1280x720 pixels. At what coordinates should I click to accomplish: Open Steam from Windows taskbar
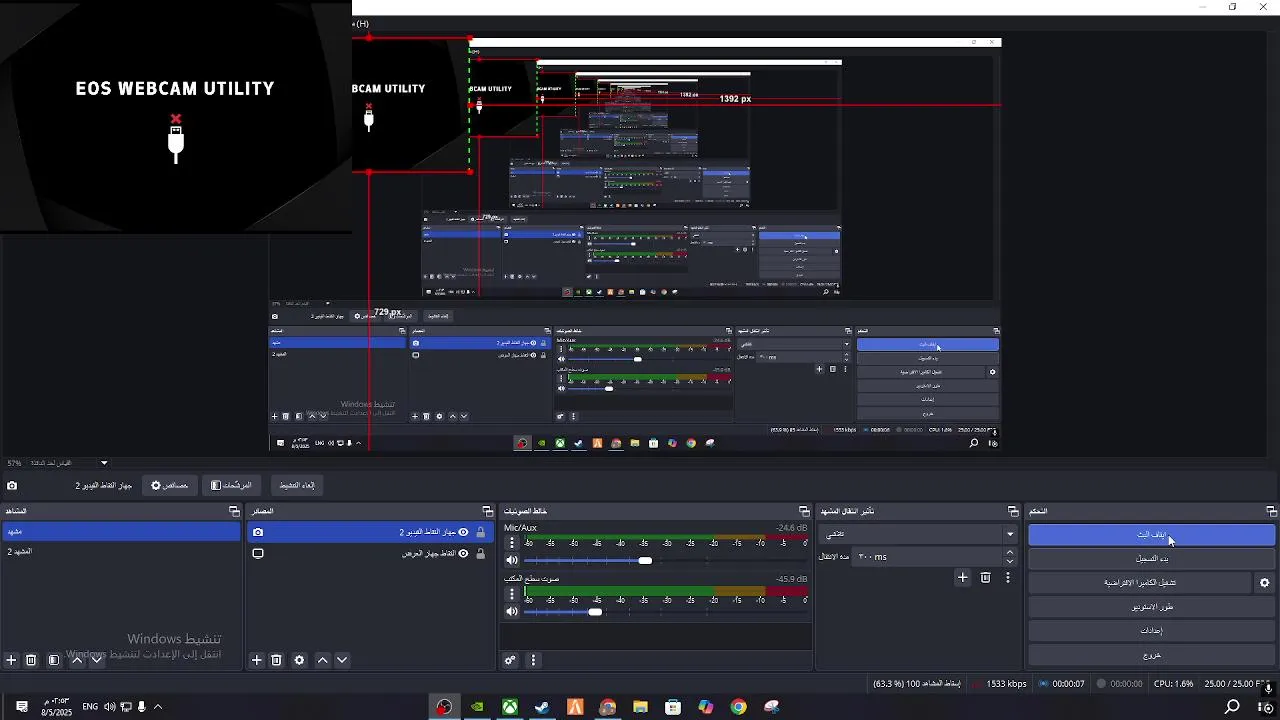(542, 707)
